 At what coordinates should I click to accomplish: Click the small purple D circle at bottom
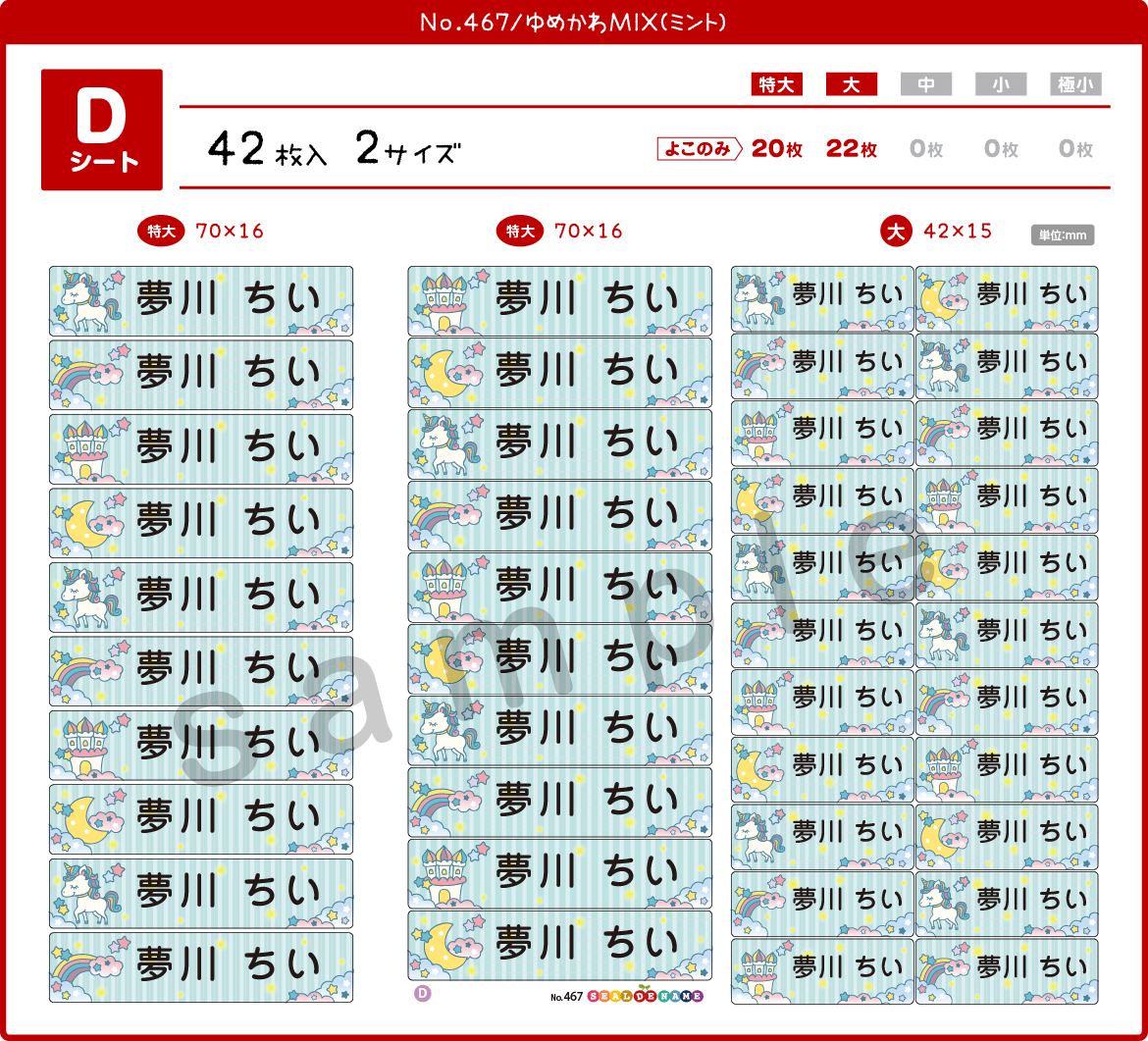pyautogui.click(x=423, y=994)
